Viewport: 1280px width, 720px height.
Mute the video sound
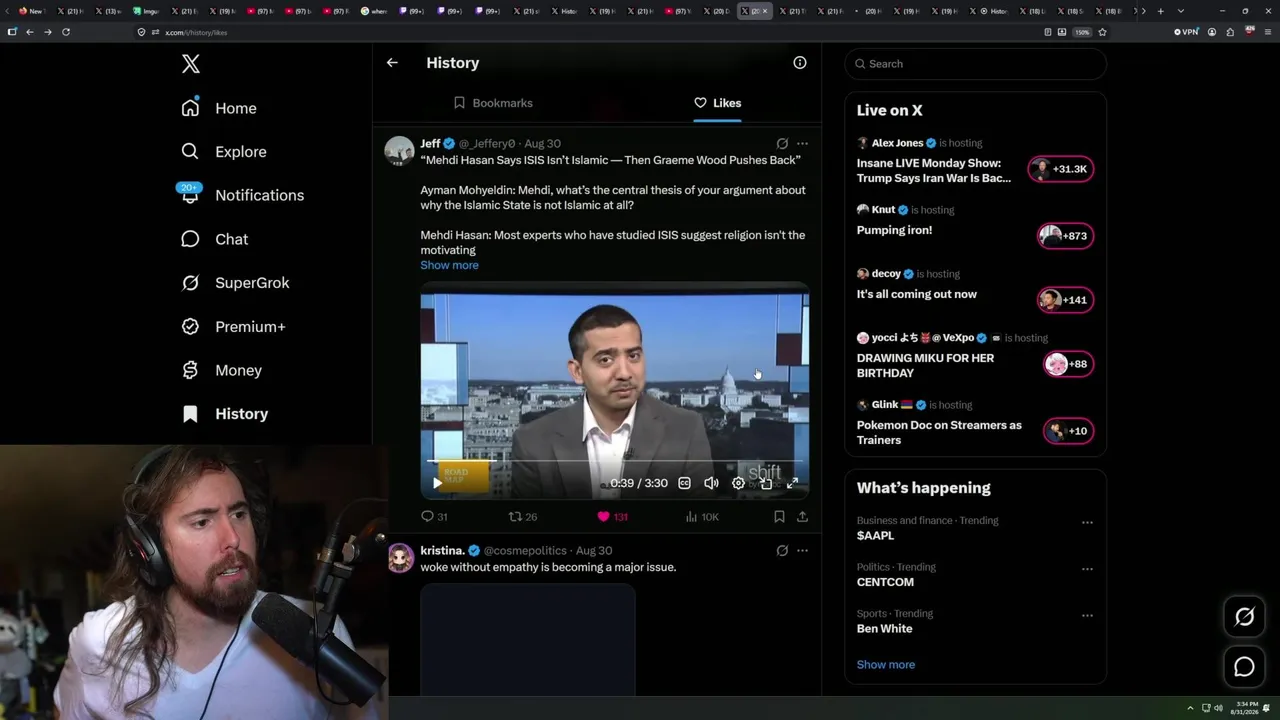[x=711, y=483]
